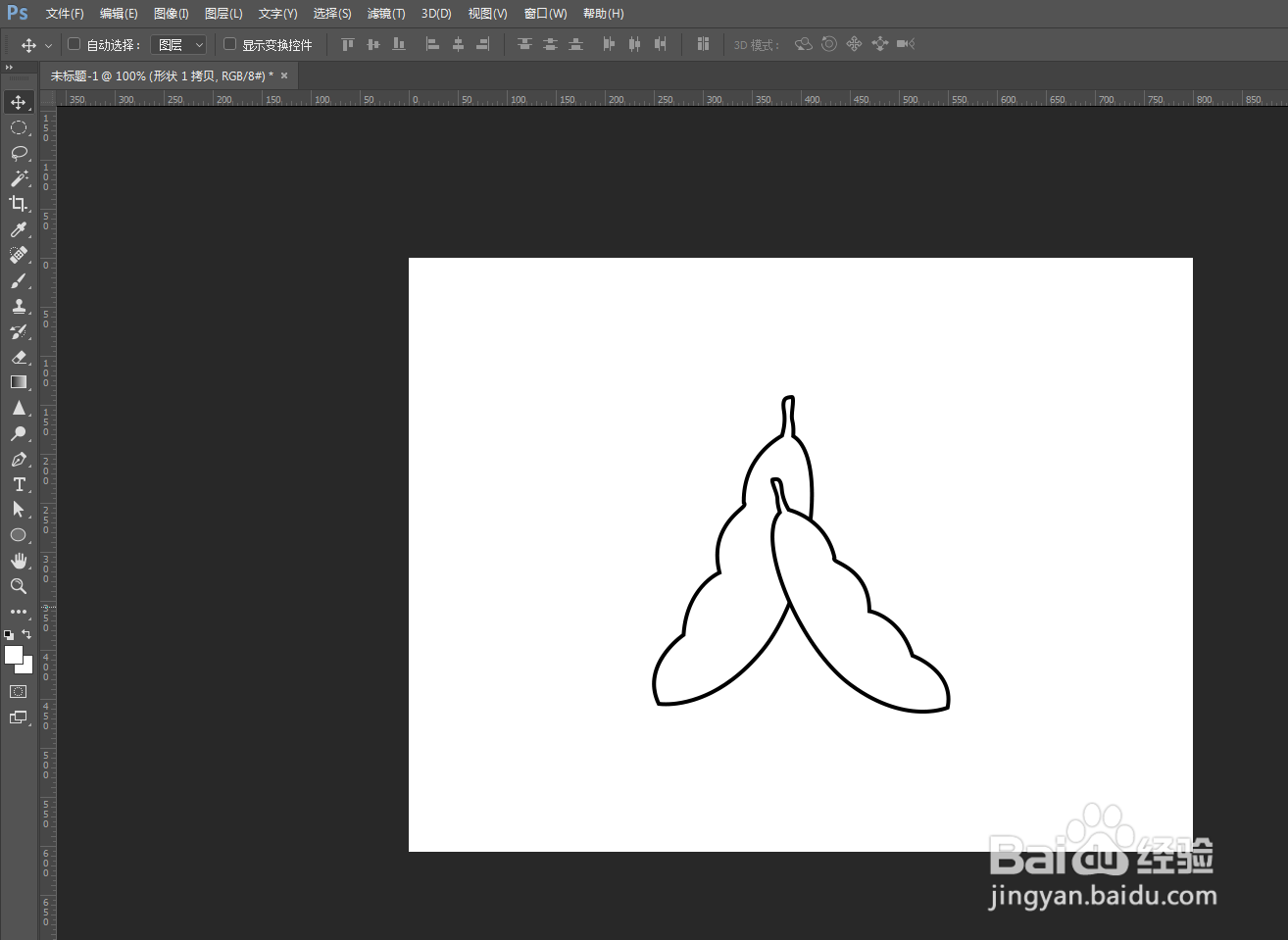Open the 文件(F) menu
Image resolution: width=1288 pixels, height=940 pixels.
click(x=65, y=14)
